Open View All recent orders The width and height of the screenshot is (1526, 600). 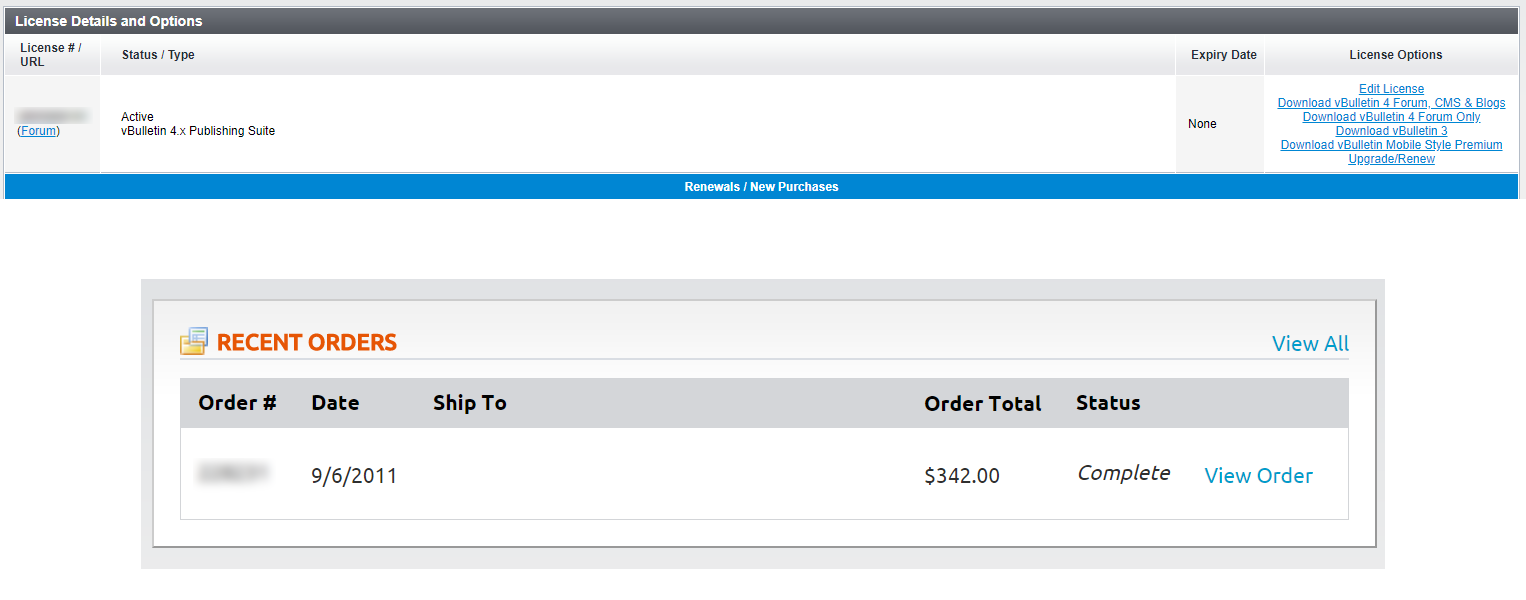1310,343
